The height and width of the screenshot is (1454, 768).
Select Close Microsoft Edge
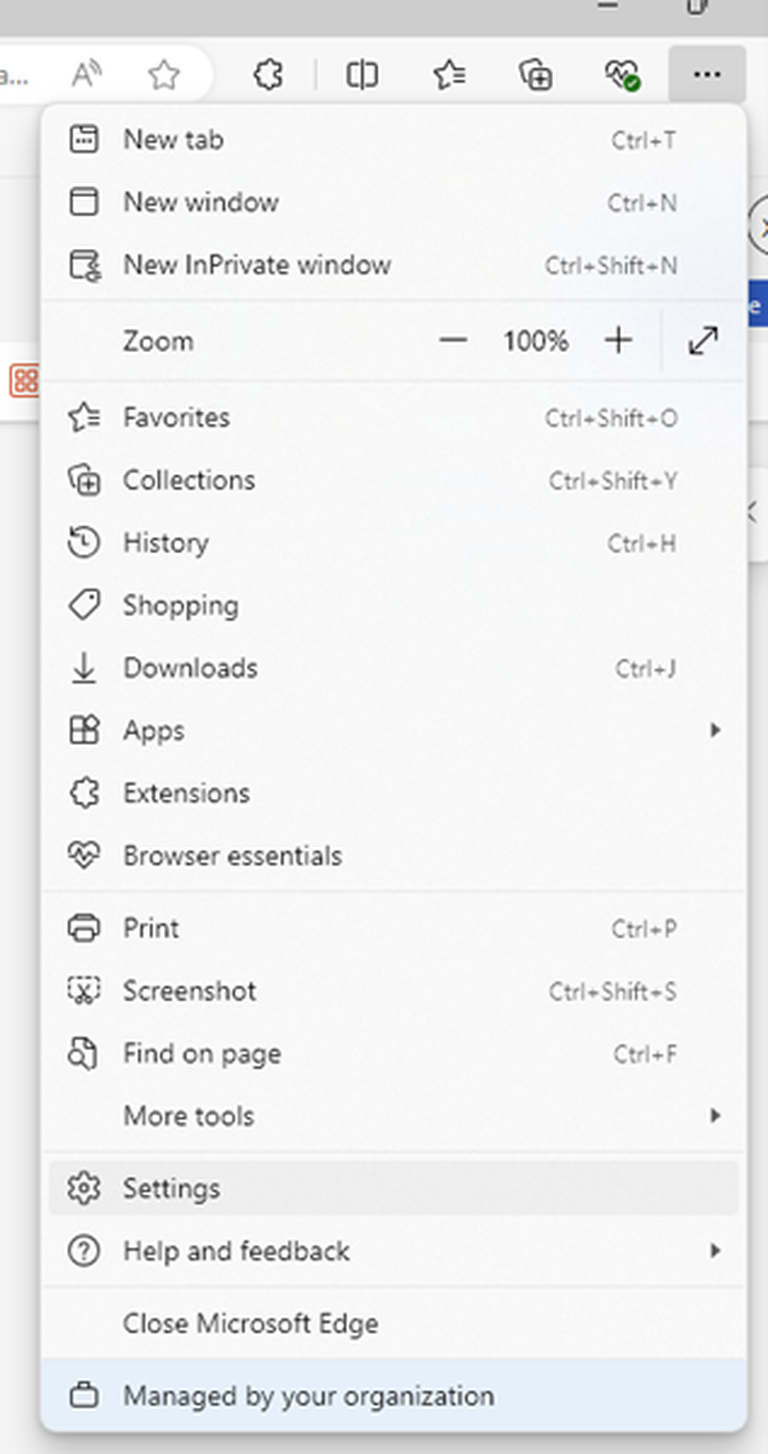[393, 1324]
